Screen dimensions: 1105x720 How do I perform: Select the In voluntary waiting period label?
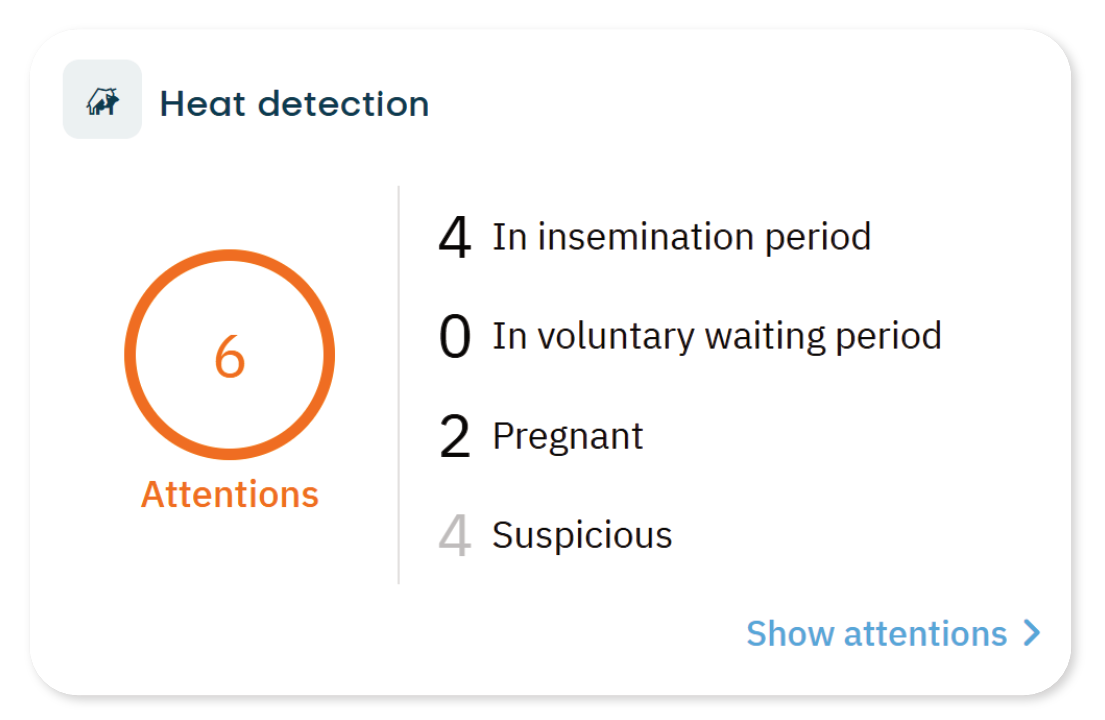[x=716, y=336]
